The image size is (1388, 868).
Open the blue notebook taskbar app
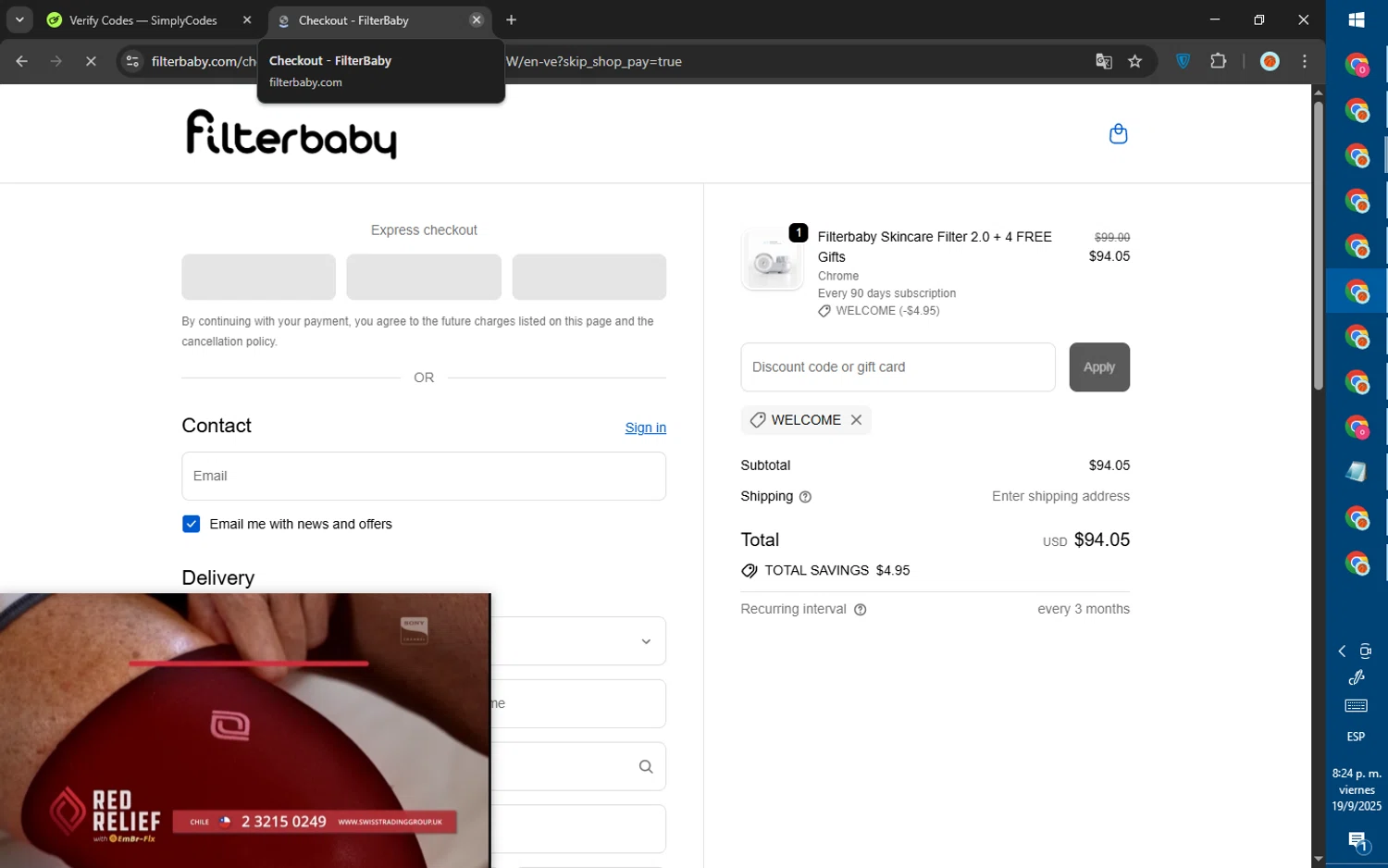click(x=1357, y=472)
